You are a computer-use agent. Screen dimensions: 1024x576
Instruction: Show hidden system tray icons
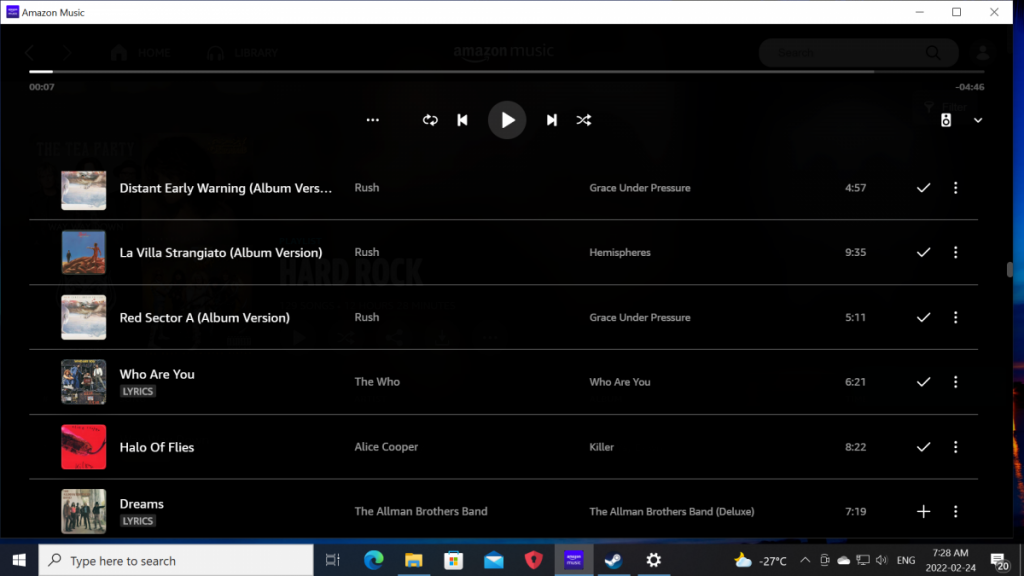pos(805,560)
